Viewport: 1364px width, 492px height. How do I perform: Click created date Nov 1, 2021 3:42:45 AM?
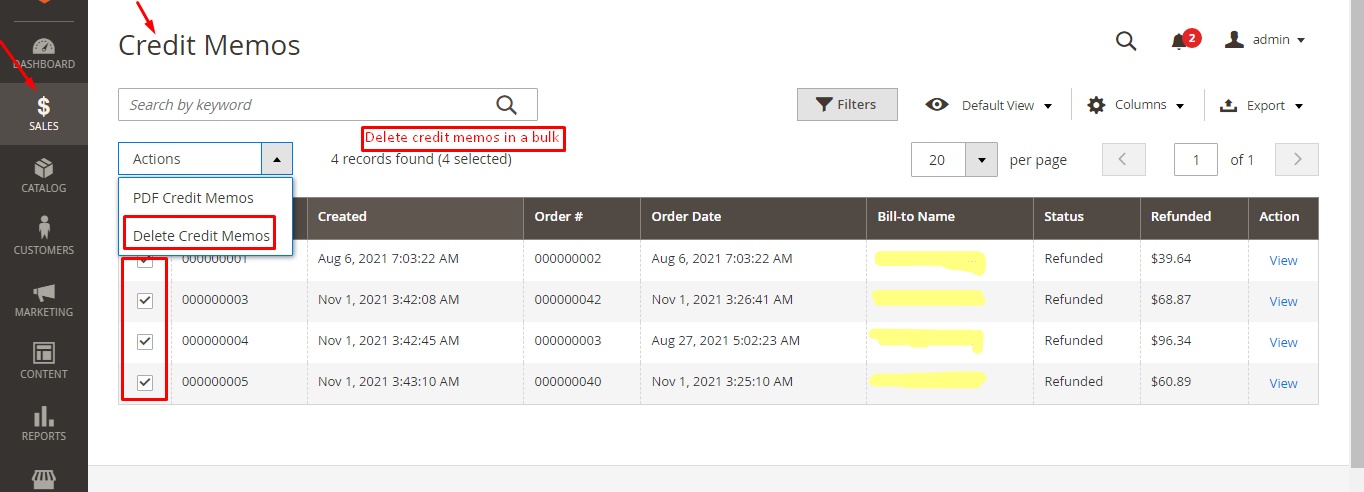click(x=388, y=341)
